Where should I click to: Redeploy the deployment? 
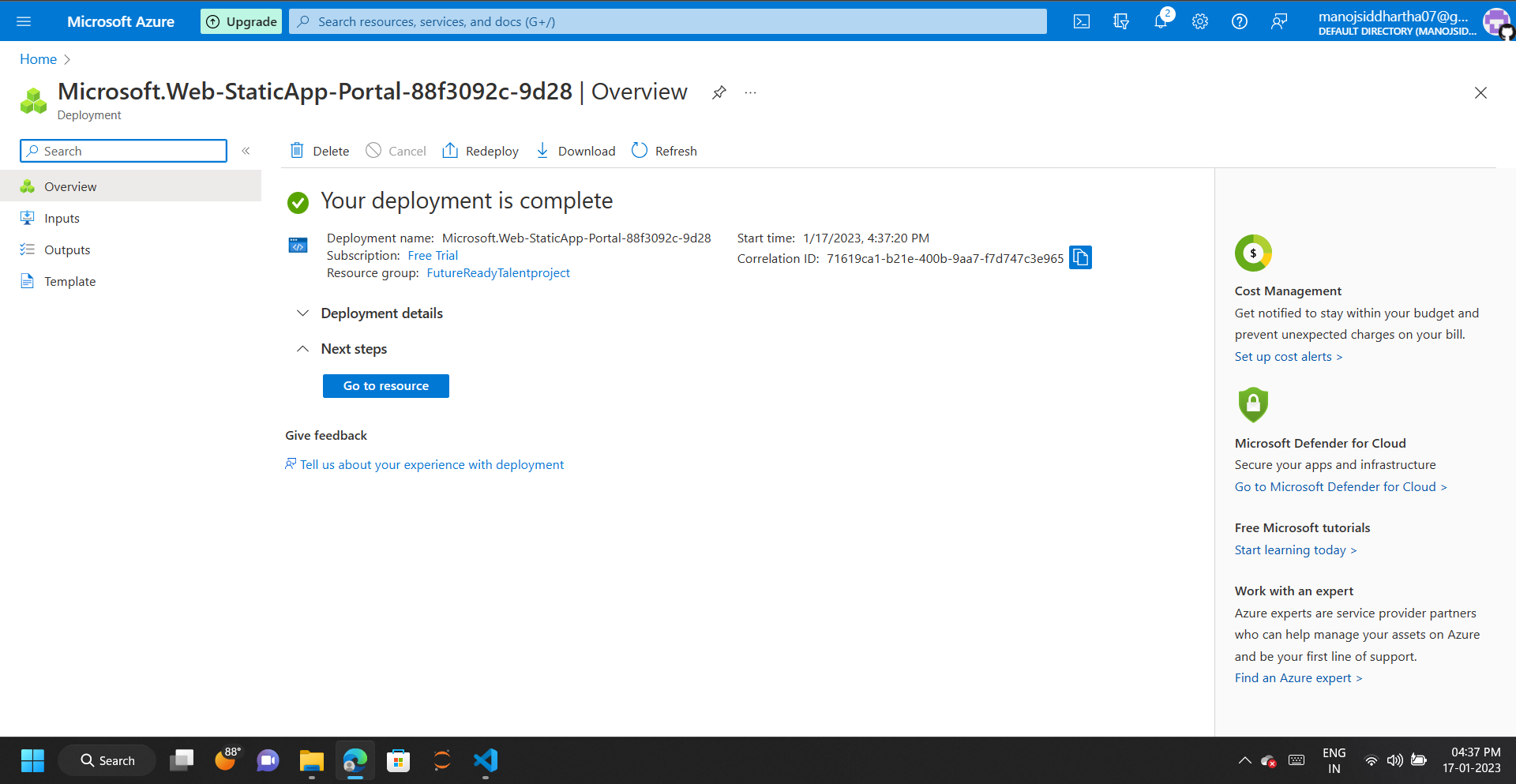(480, 151)
